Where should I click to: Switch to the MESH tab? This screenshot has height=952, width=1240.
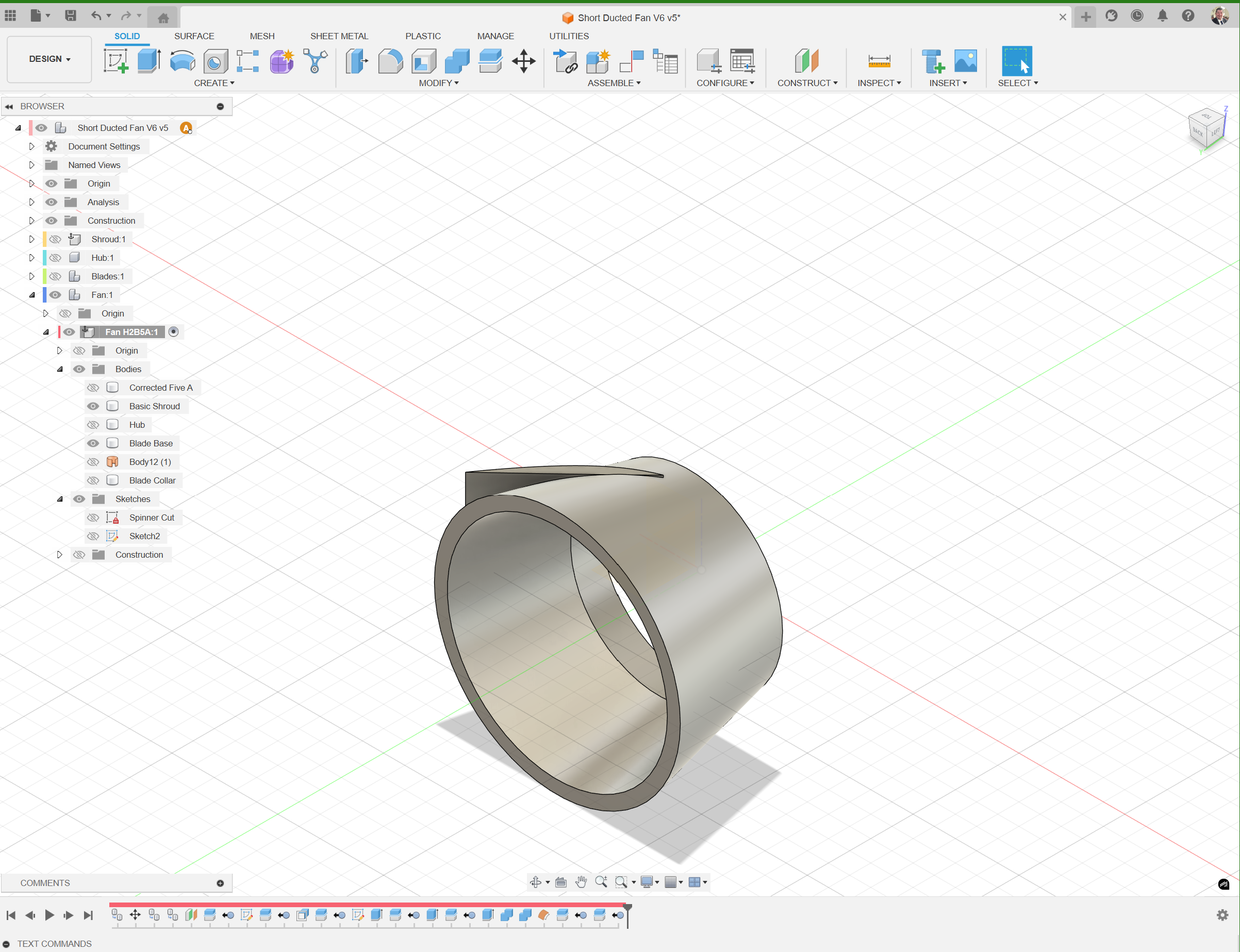262,36
